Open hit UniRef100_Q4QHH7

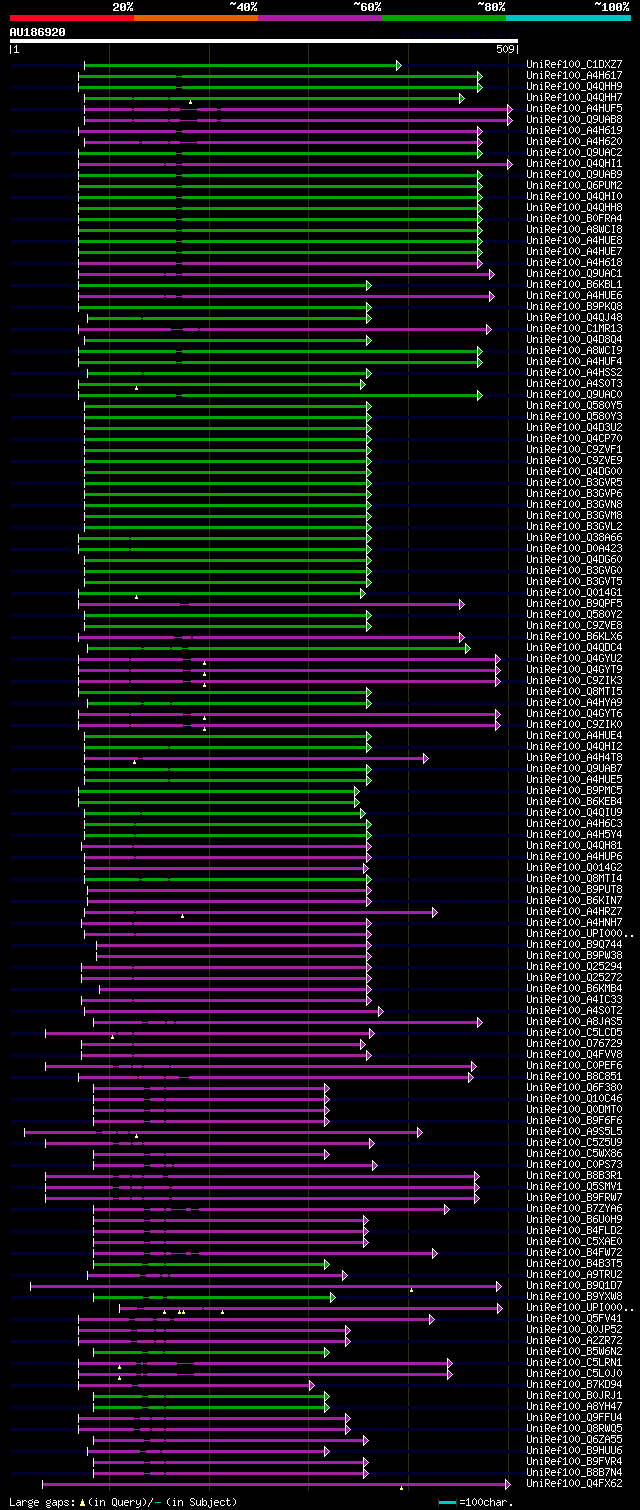[x=574, y=98]
